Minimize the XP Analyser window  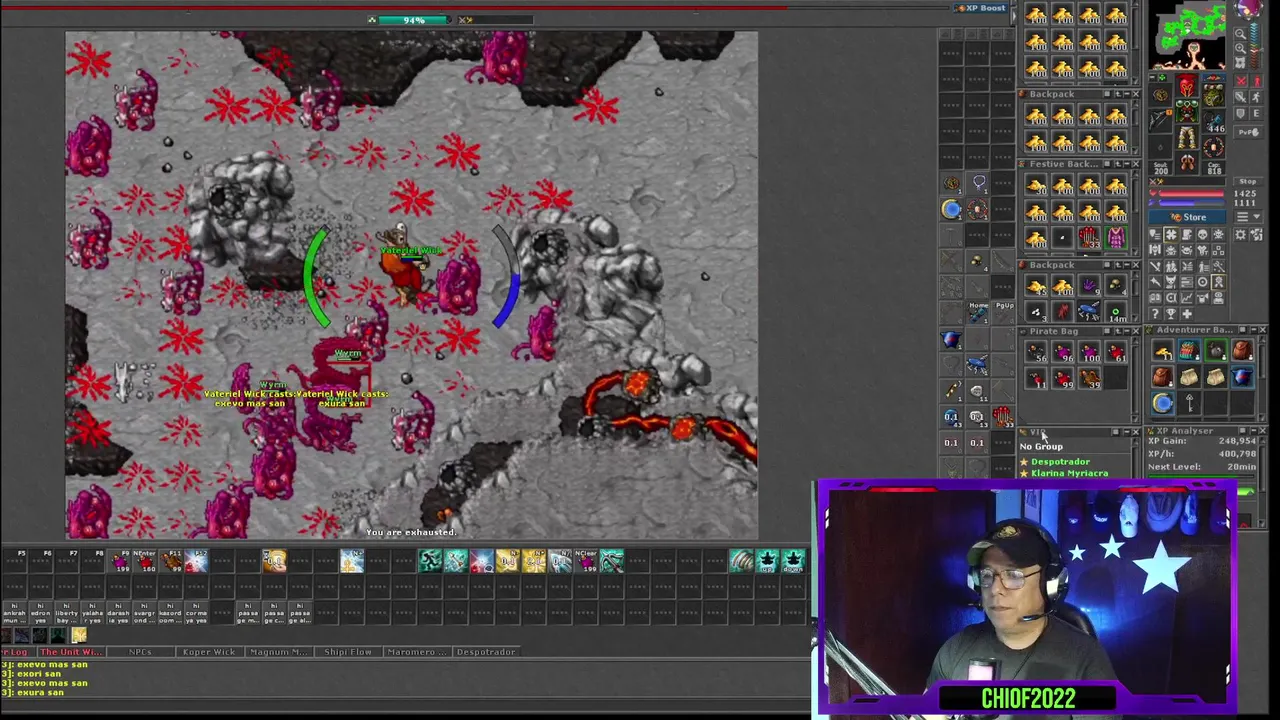(x=1253, y=431)
